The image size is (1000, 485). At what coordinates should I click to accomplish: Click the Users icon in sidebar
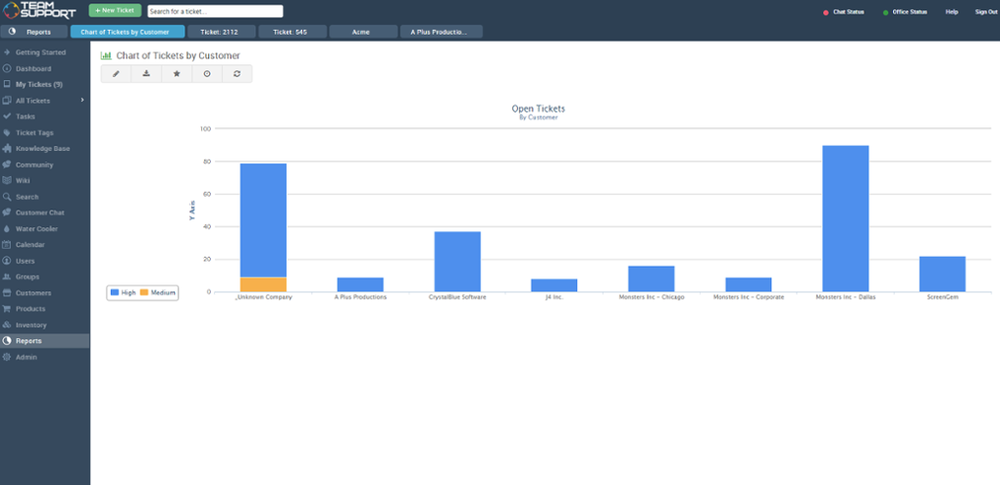pos(7,260)
